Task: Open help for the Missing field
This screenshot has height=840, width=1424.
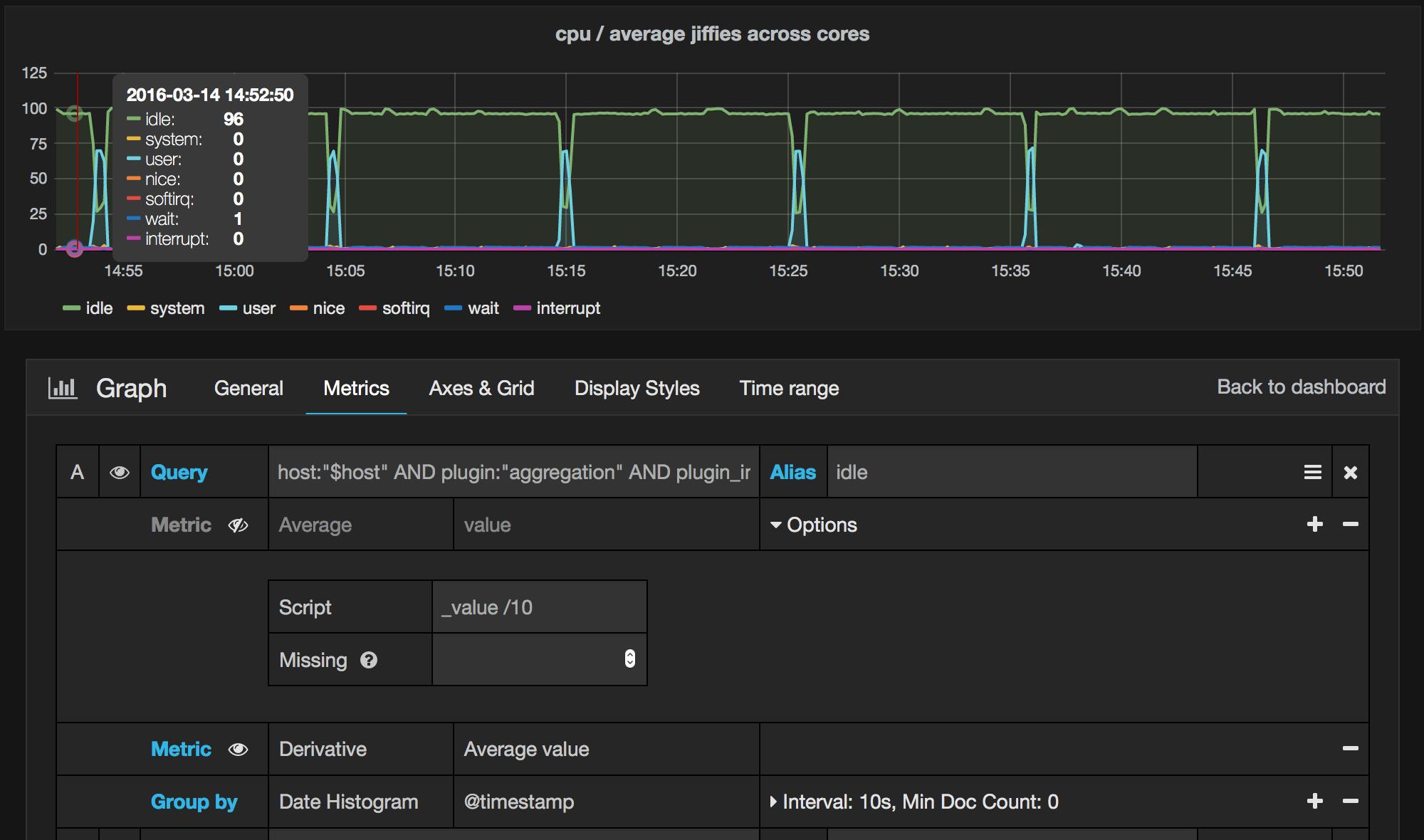Action: click(x=368, y=660)
